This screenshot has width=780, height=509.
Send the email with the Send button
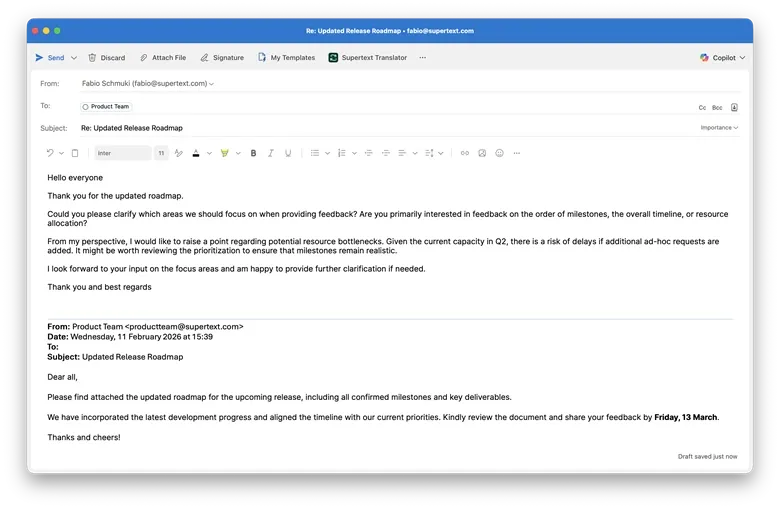(x=50, y=58)
